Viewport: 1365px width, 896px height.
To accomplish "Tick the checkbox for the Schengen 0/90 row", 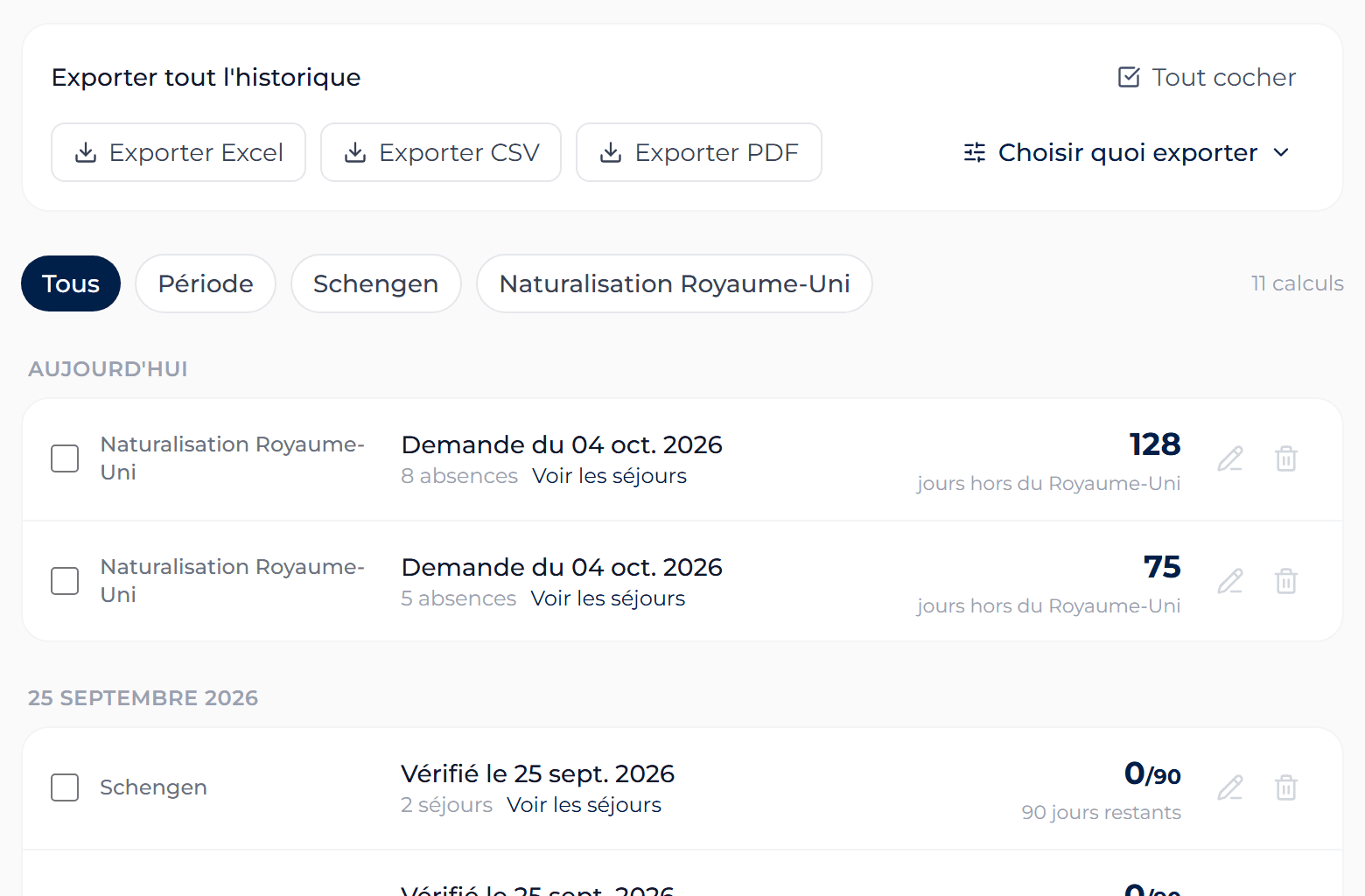I will tap(65, 787).
